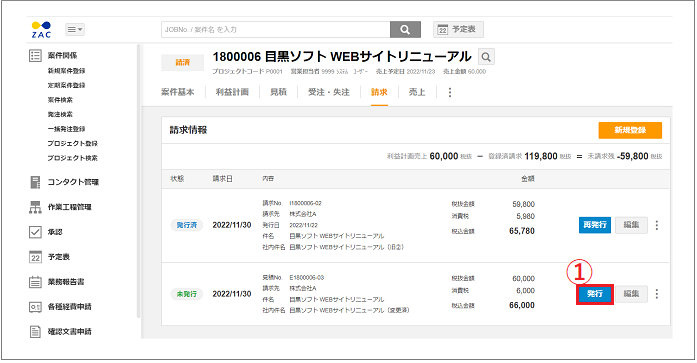Click the 請済 status label beside title
Screen dimensions: 697x363
point(183,63)
